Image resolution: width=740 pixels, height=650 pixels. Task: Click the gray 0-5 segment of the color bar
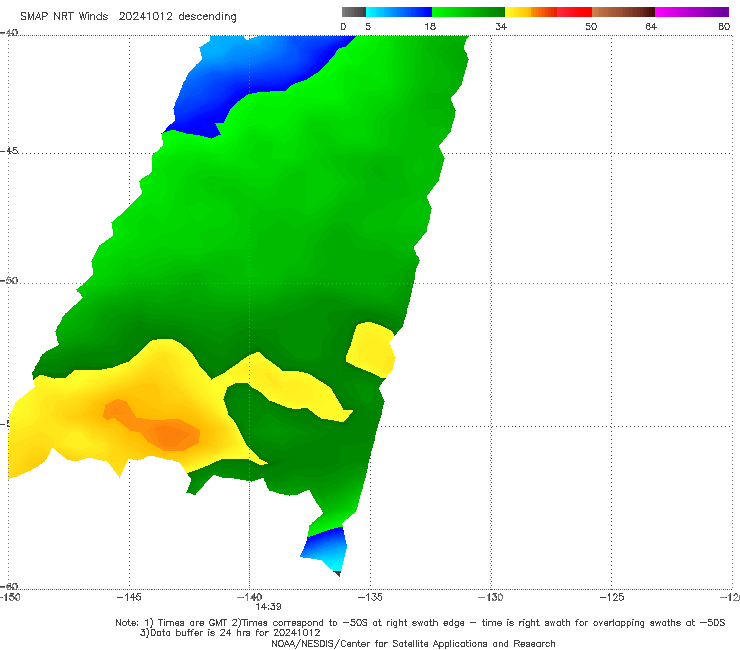coord(354,12)
